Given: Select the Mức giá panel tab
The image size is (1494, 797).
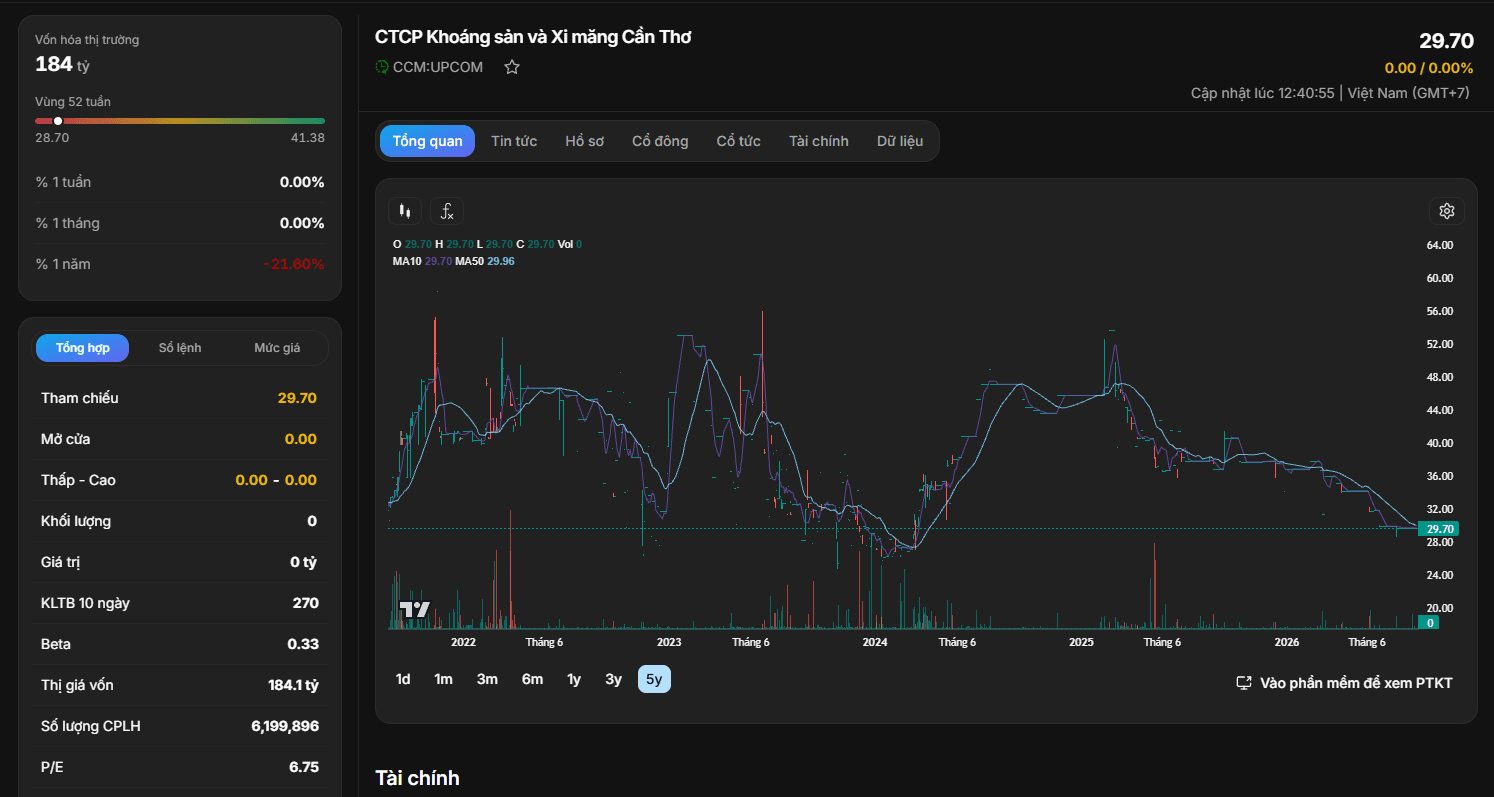Looking at the screenshot, I should coord(277,348).
